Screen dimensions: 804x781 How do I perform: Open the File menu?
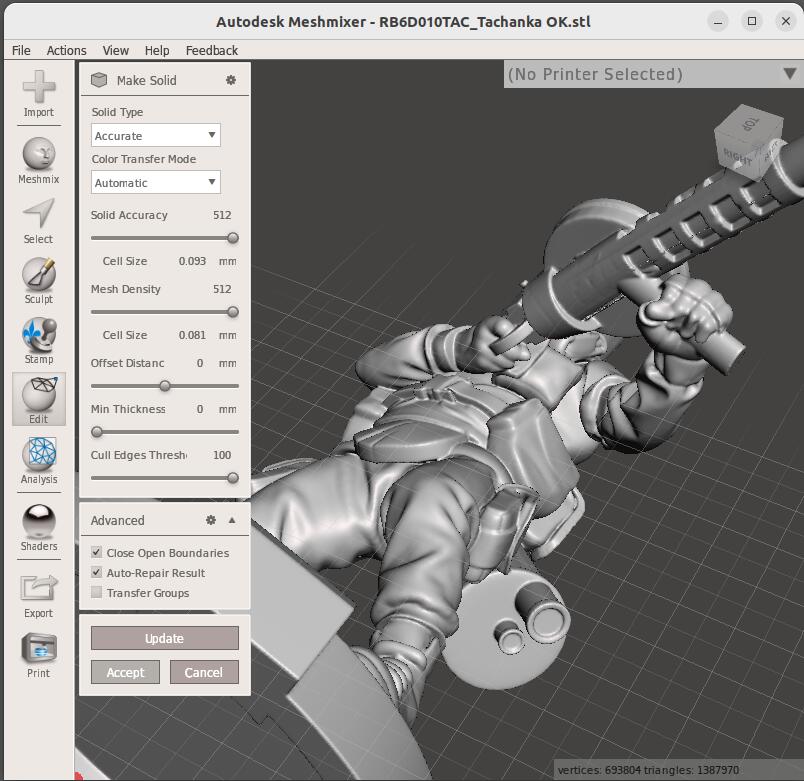click(21, 50)
